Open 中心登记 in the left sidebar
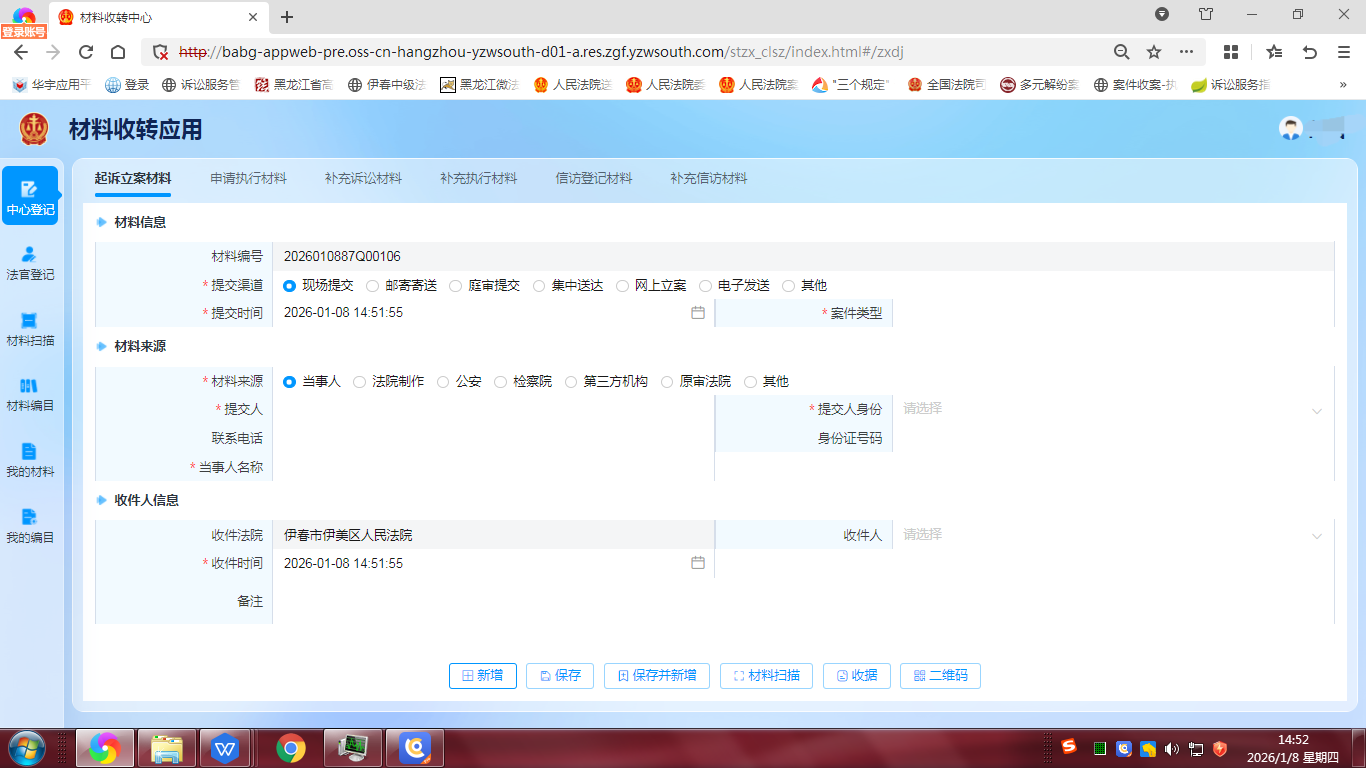 30,197
